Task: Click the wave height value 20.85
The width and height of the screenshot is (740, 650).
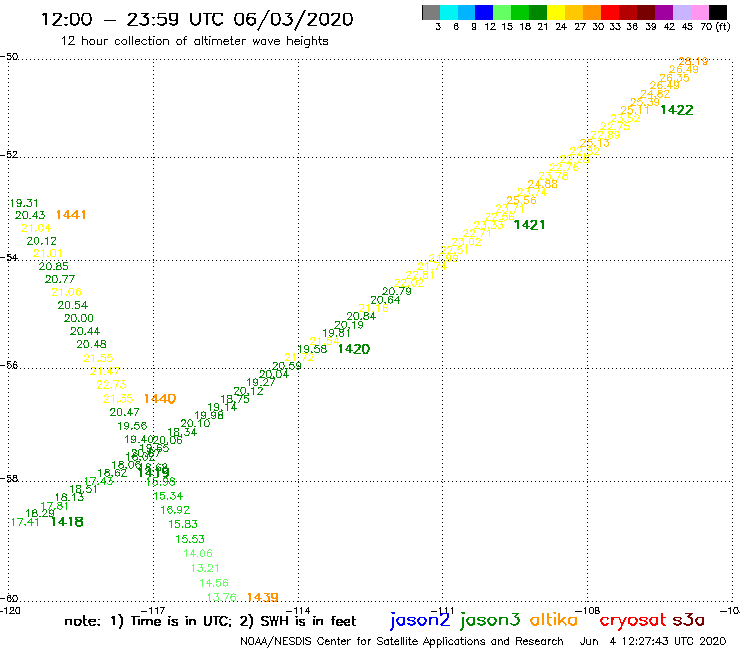Action: click(53, 266)
